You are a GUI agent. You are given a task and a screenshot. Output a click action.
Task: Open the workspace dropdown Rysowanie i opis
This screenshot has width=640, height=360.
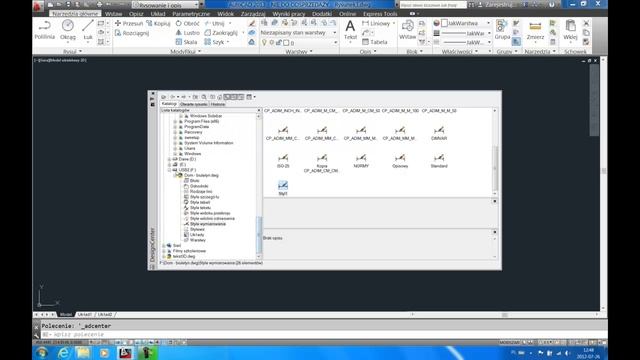(165, 5)
